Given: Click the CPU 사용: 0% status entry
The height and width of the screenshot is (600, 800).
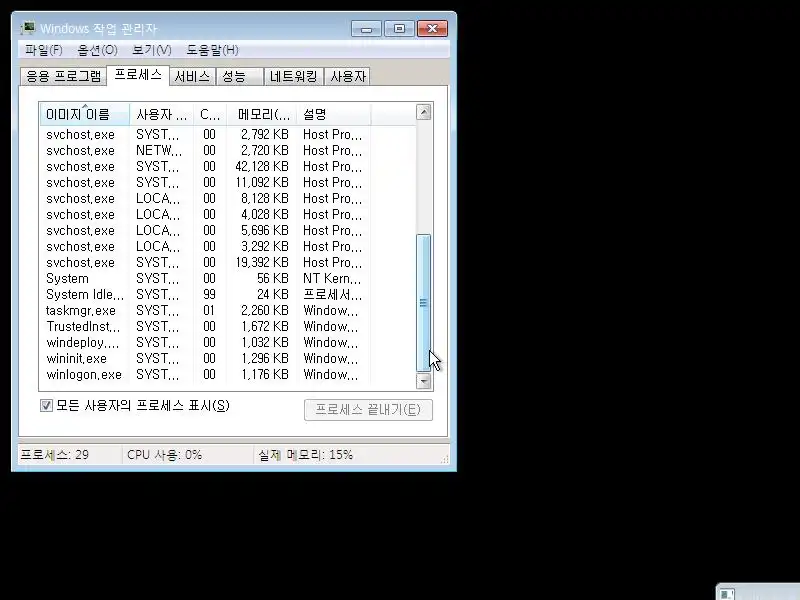Looking at the screenshot, I should click(x=164, y=455).
